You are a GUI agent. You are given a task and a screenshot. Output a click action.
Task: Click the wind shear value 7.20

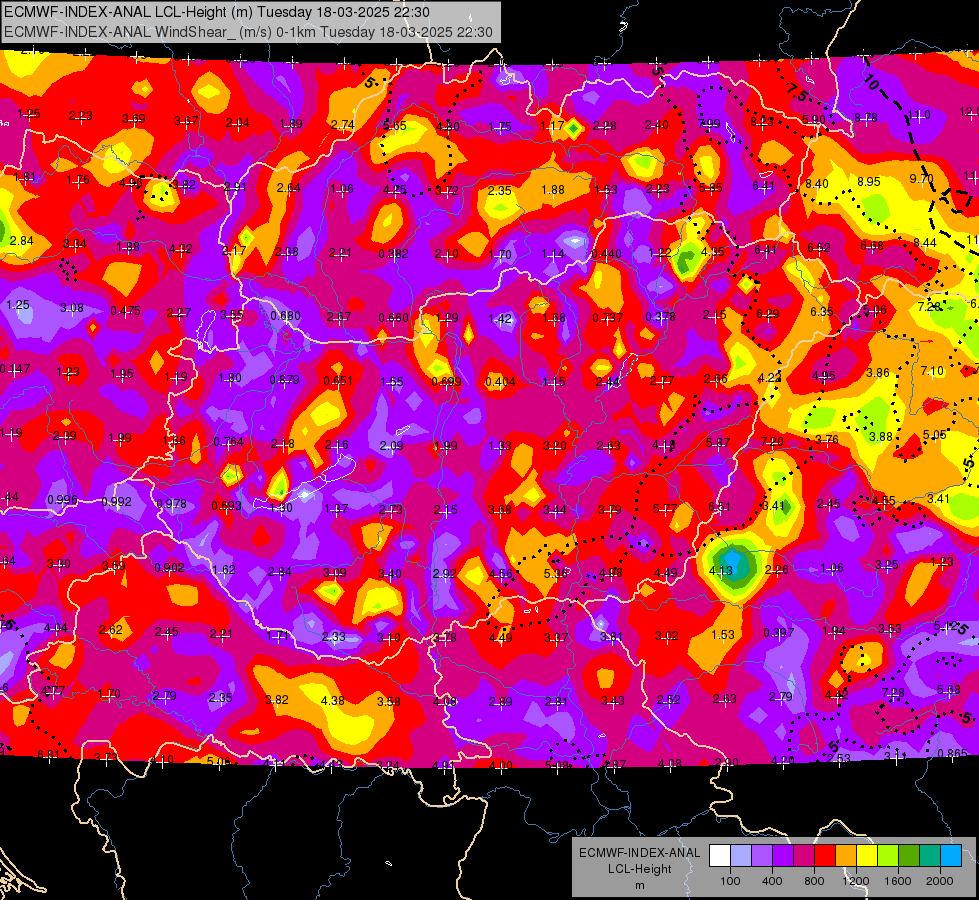click(772, 442)
